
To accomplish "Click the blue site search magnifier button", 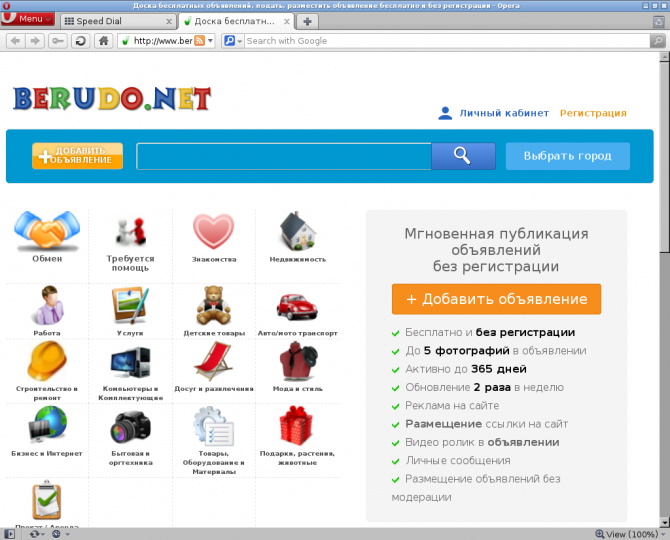I will tap(463, 156).
